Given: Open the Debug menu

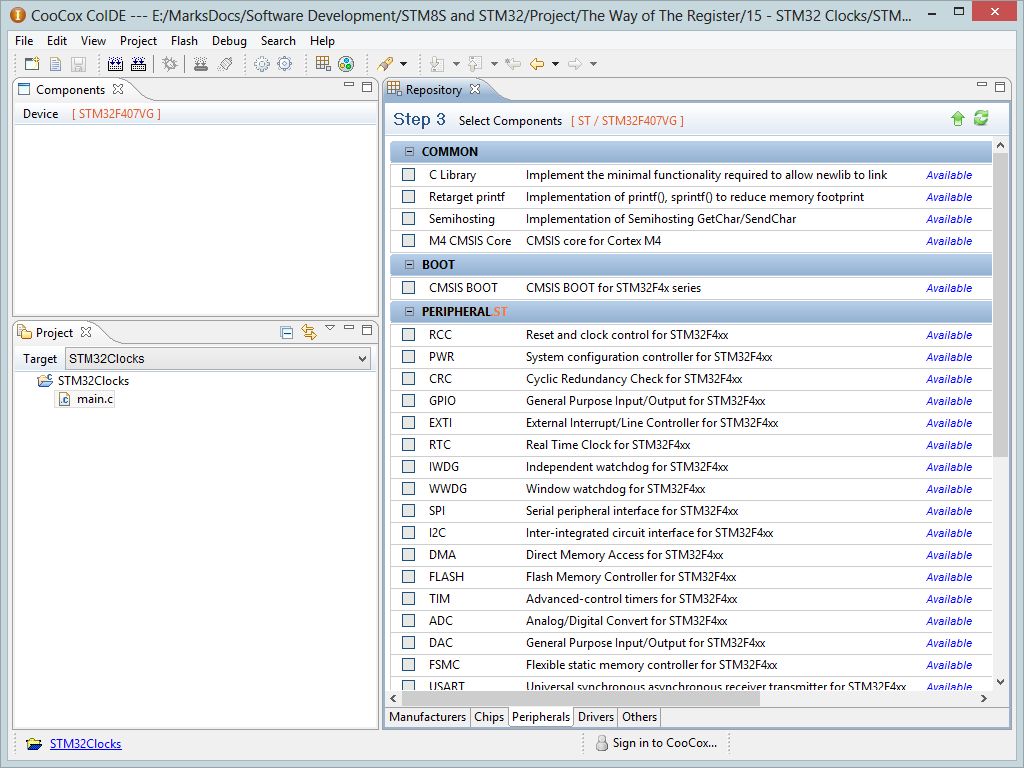Looking at the screenshot, I should (x=229, y=40).
